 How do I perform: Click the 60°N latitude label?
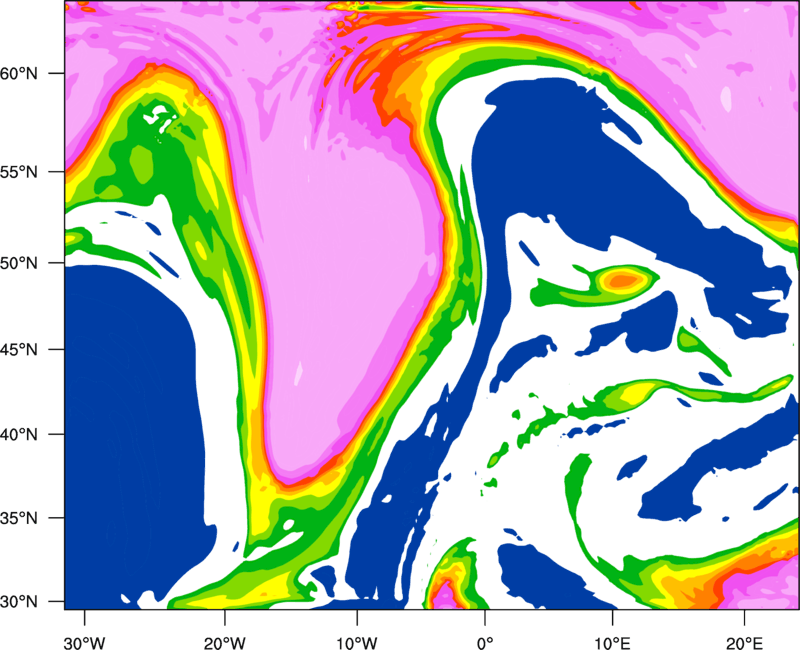(x=19, y=73)
